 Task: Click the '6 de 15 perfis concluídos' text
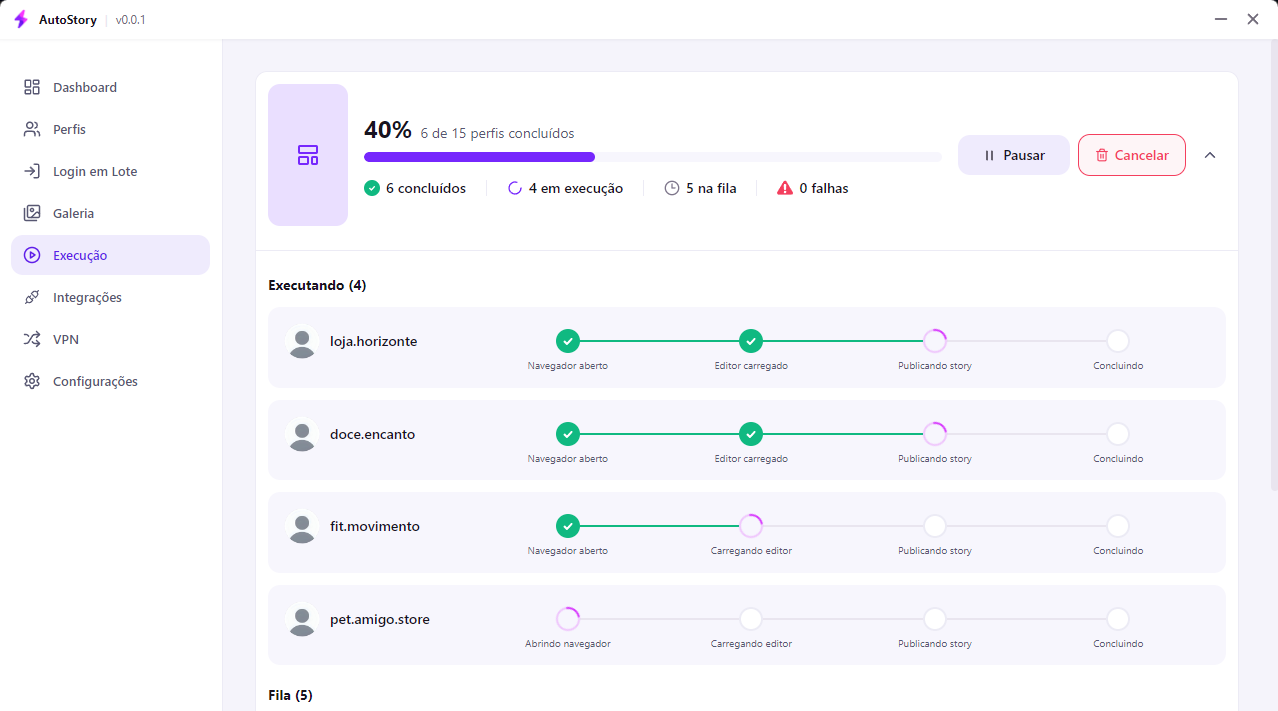(497, 133)
